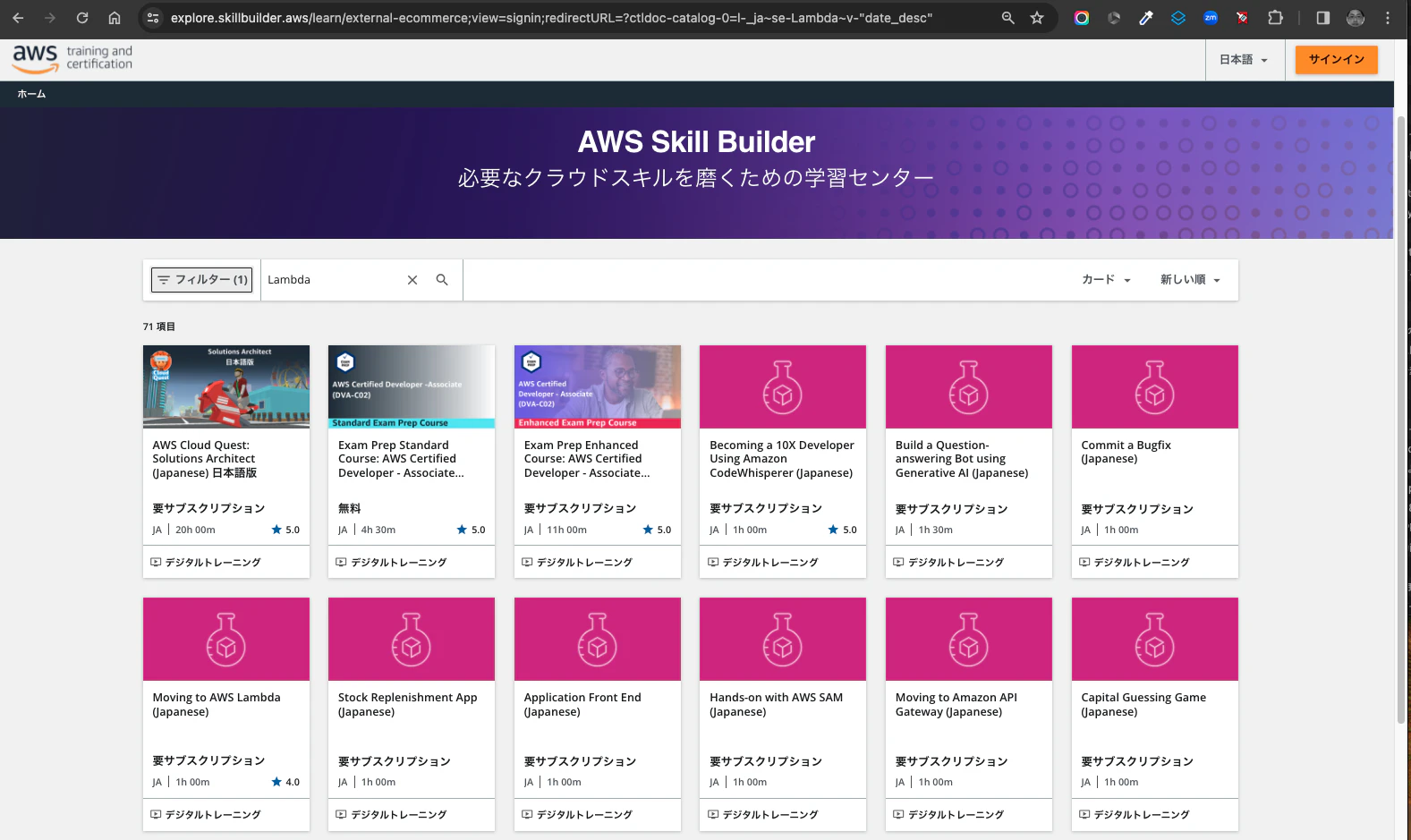
Task: Go to the ホーム breadcrumb
Action: point(31,94)
